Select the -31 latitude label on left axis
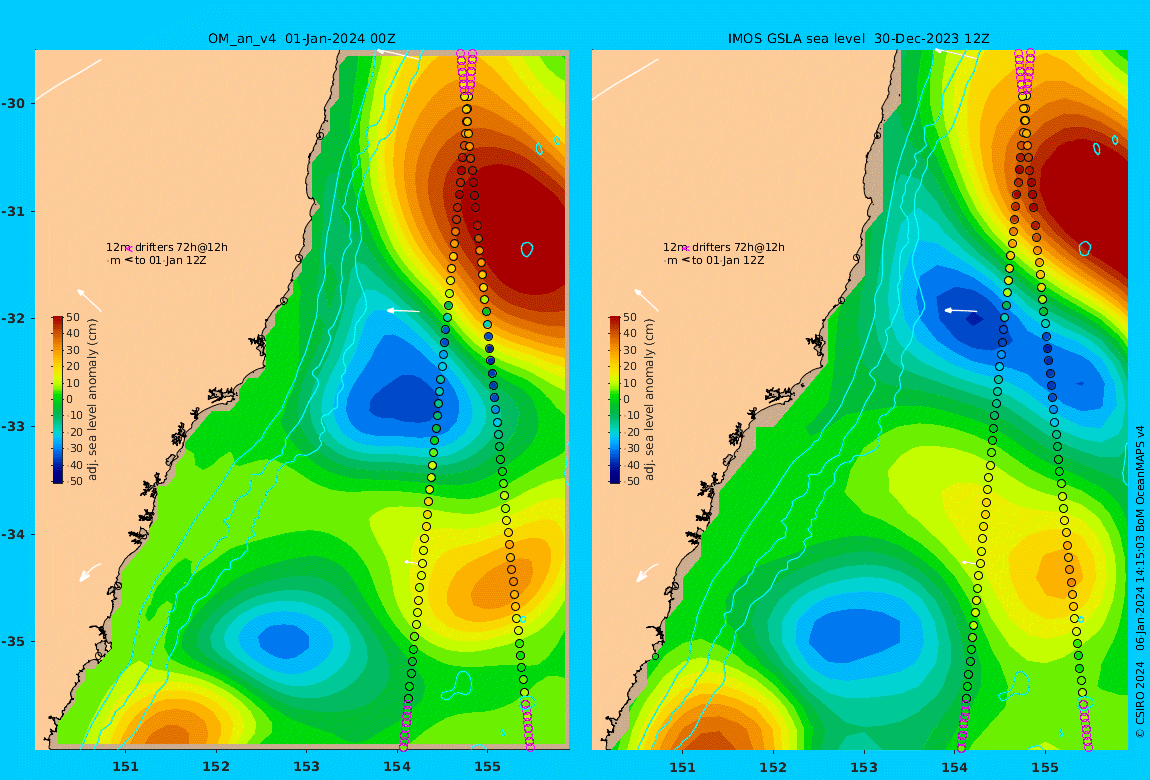1150x780 pixels. (x=13, y=212)
